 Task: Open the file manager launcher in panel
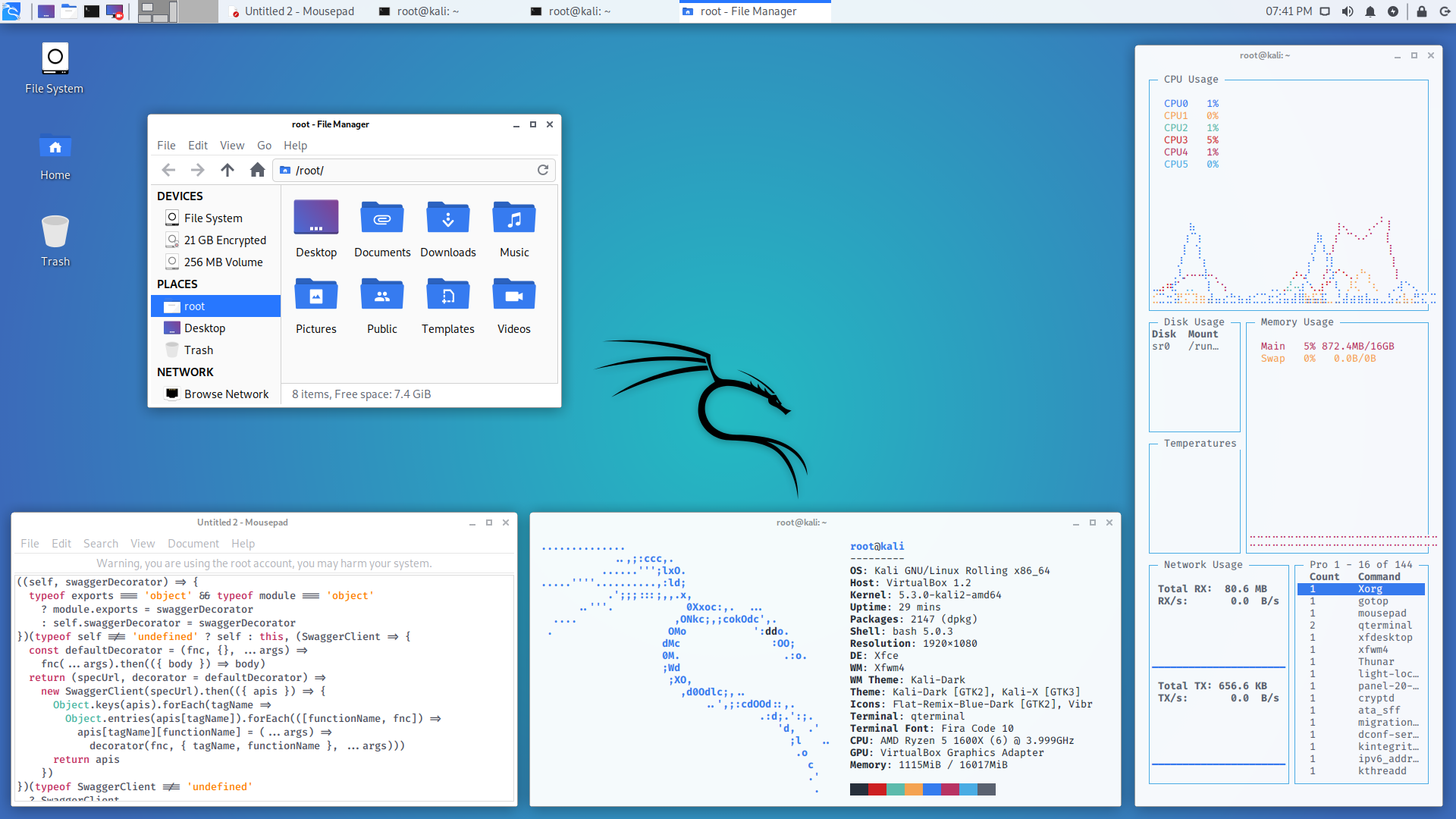[69, 11]
